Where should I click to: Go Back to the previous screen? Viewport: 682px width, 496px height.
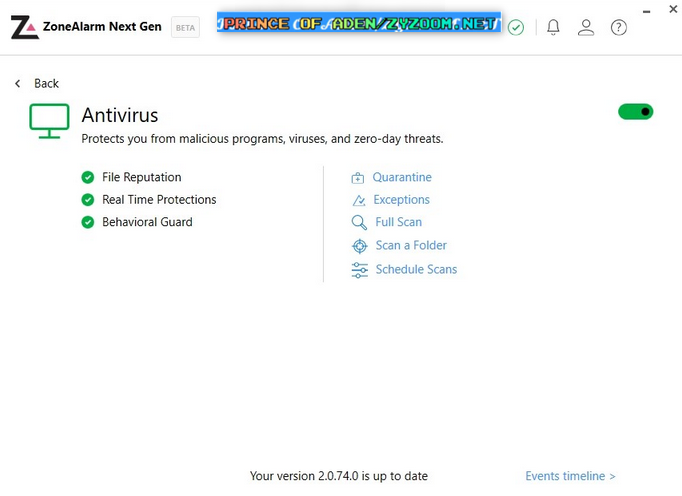[47, 83]
